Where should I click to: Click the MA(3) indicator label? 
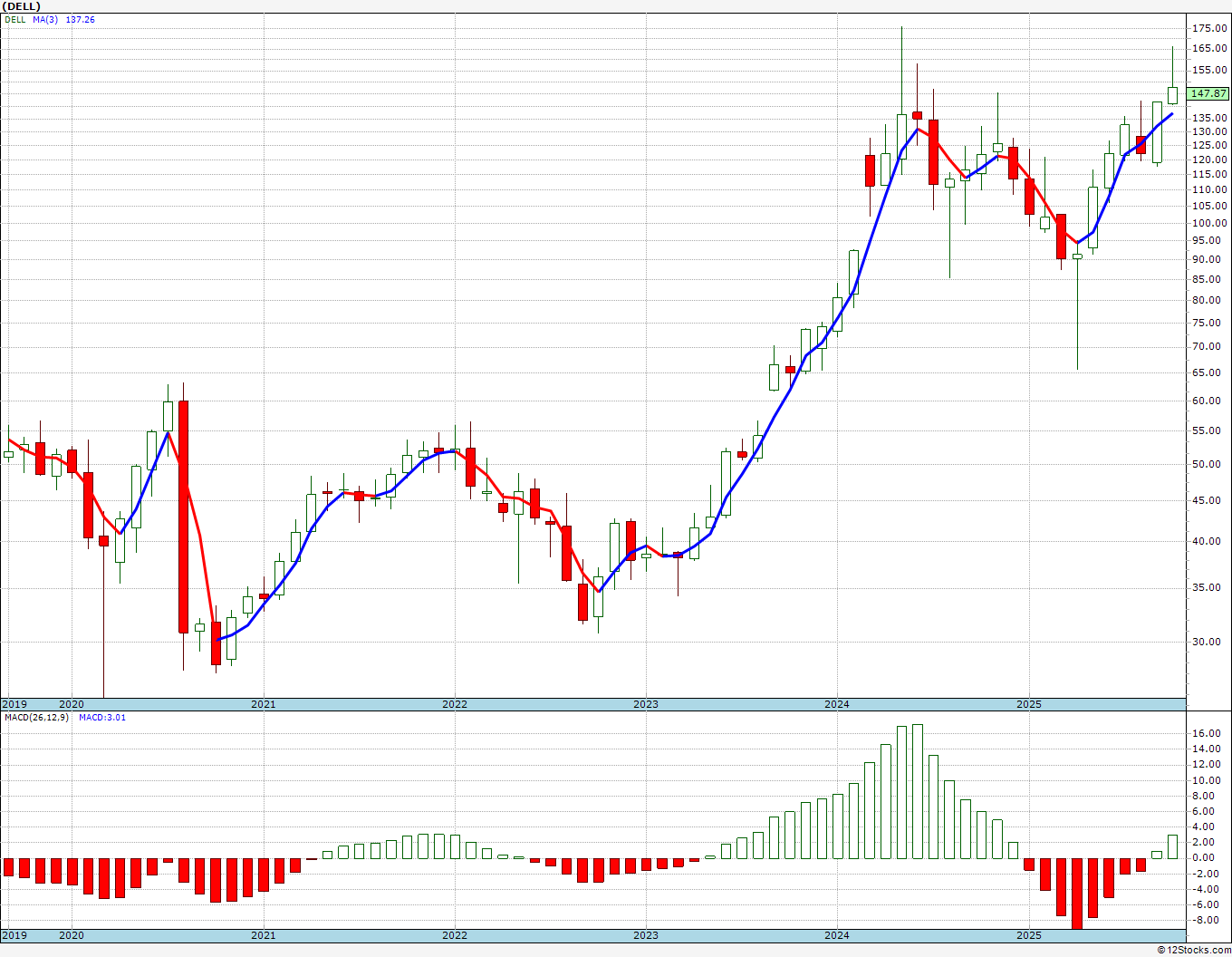point(45,19)
